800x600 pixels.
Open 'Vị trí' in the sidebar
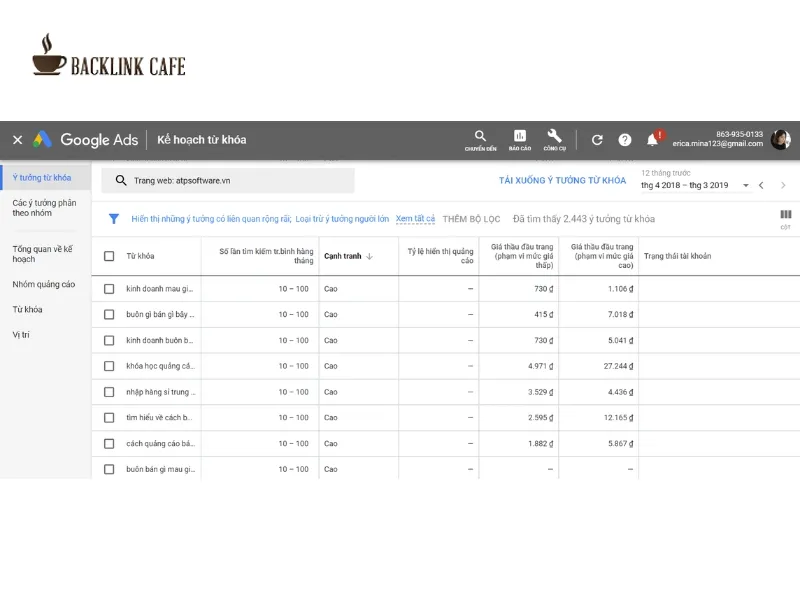coord(21,335)
